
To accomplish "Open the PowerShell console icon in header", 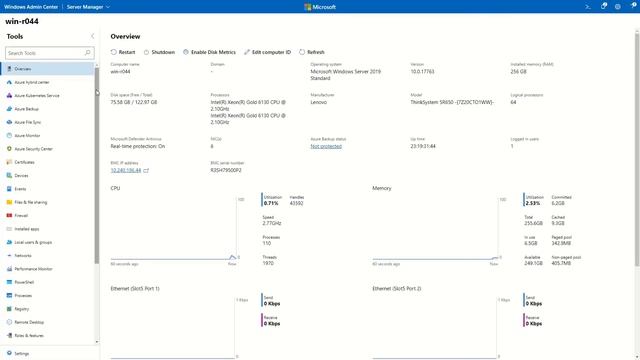I will pos(588,7).
